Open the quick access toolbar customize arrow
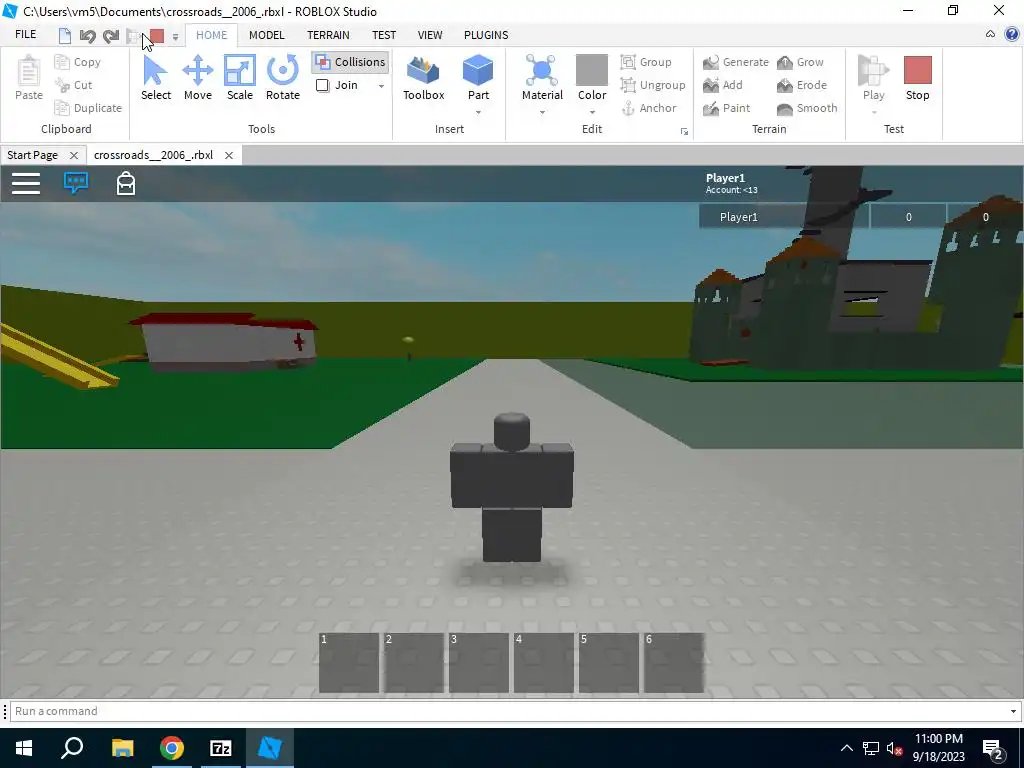Image resolution: width=1024 pixels, height=768 pixels. pos(175,37)
